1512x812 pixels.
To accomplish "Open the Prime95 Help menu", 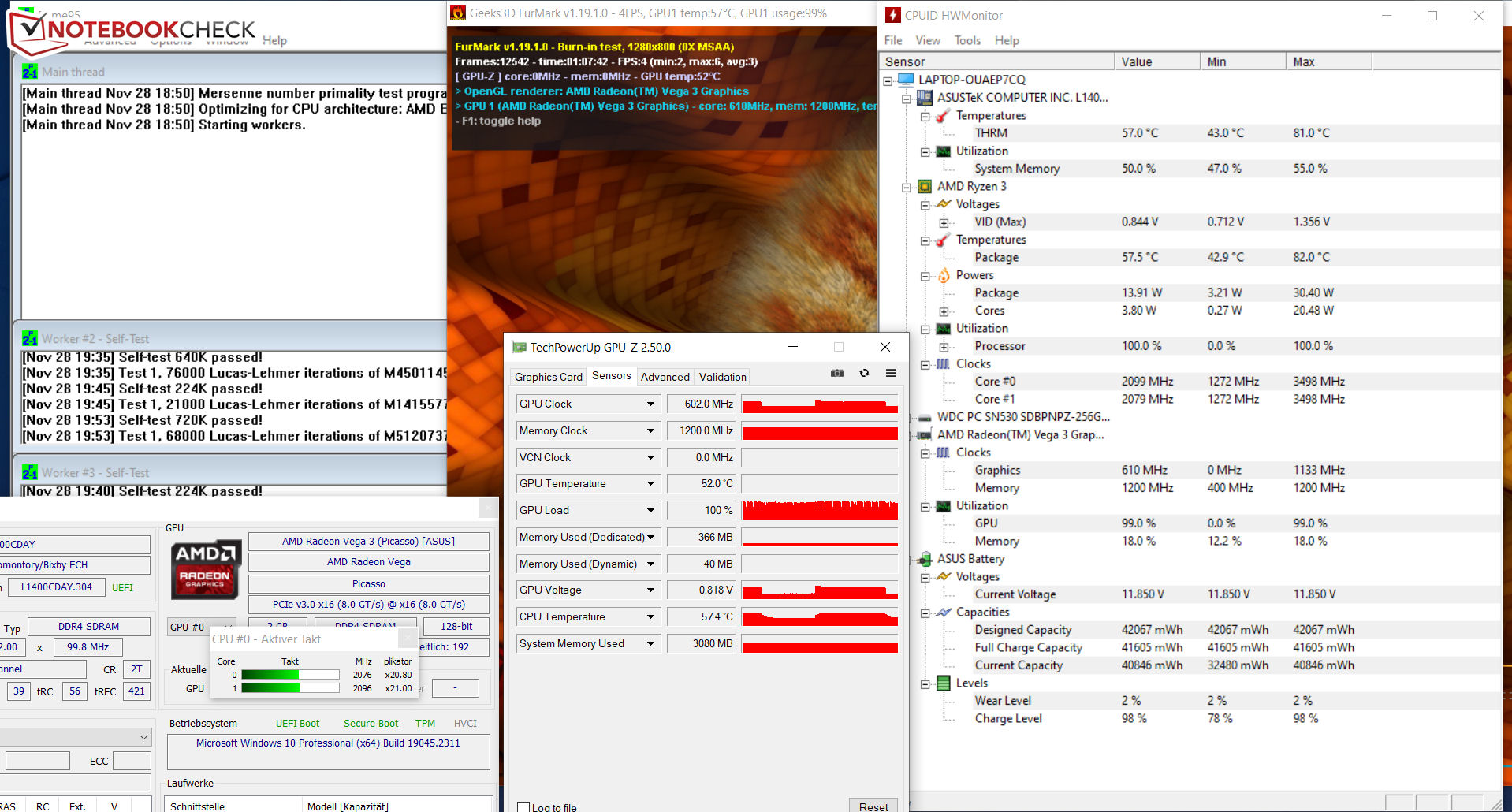I will coord(274,40).
